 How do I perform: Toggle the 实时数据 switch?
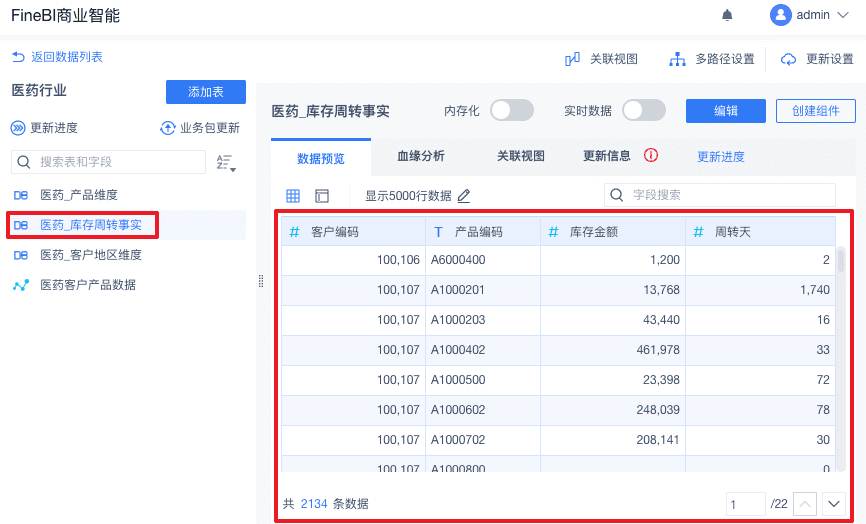pos(644,110)
